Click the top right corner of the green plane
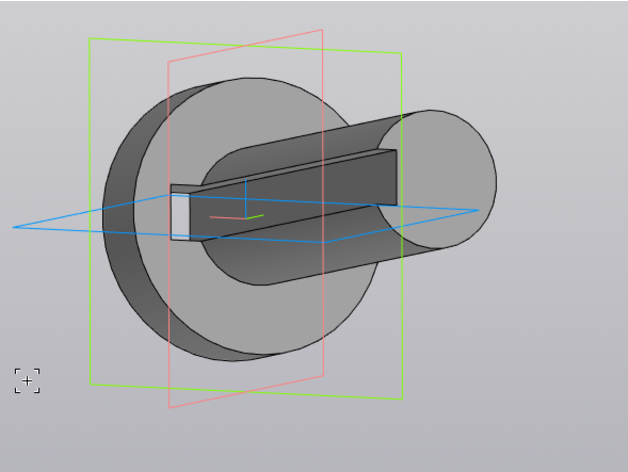Image resolution: width=628 pixels, height=472 pixels. pyautogui.click(x=400, y=53)
